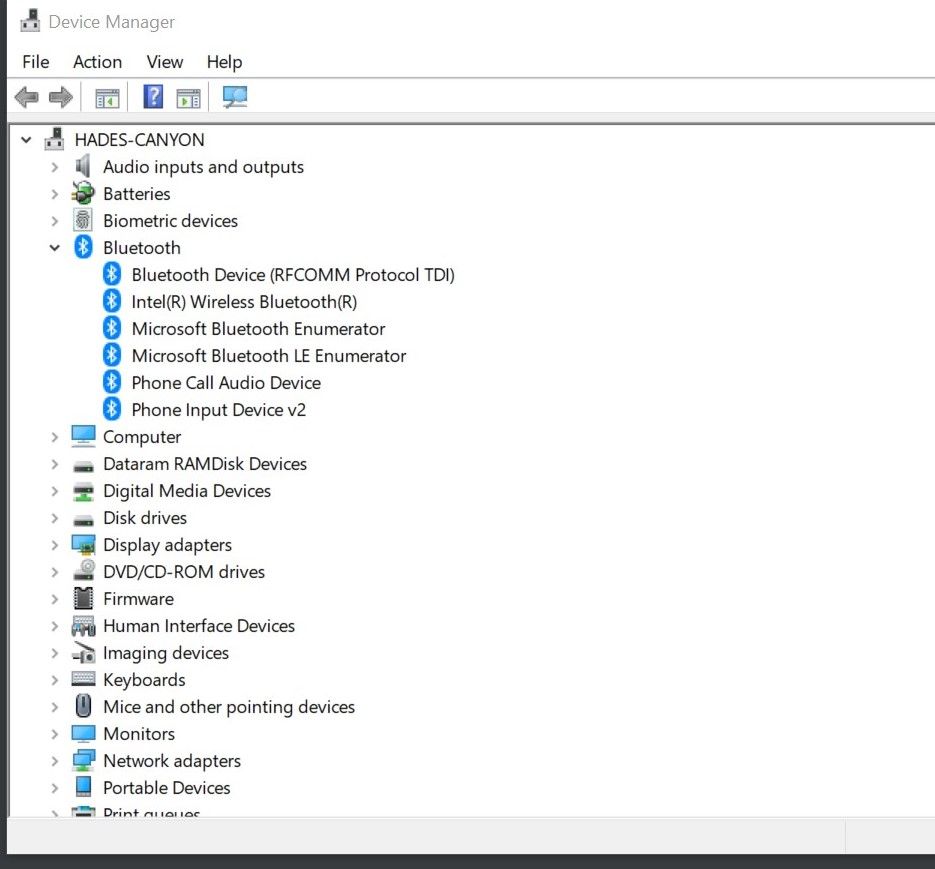Viewport: 935px width, 869px height.
Task: Expand the Network adapters category
Action: [55, 761]
